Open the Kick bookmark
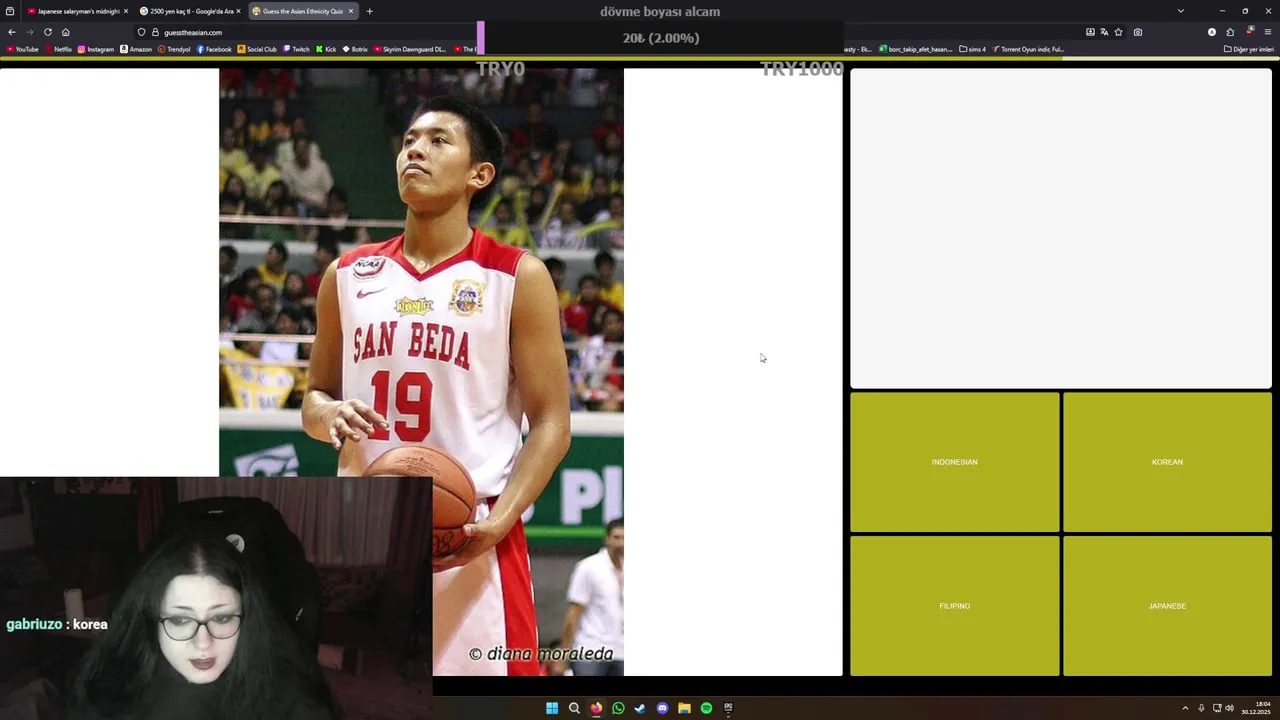This screenshot has height=720, width=1280. tap(326, 49)
